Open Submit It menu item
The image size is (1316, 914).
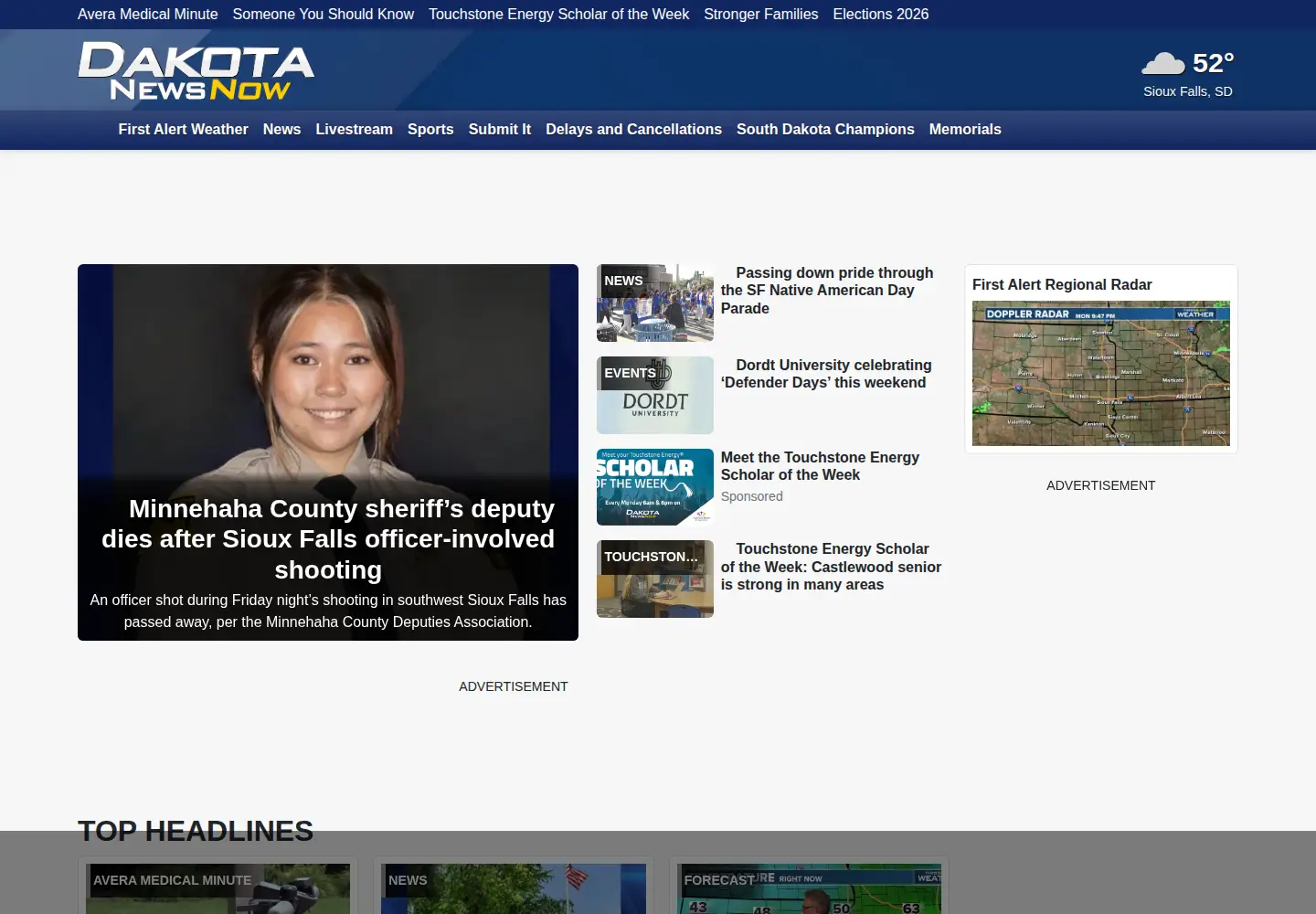coord(500,129)
